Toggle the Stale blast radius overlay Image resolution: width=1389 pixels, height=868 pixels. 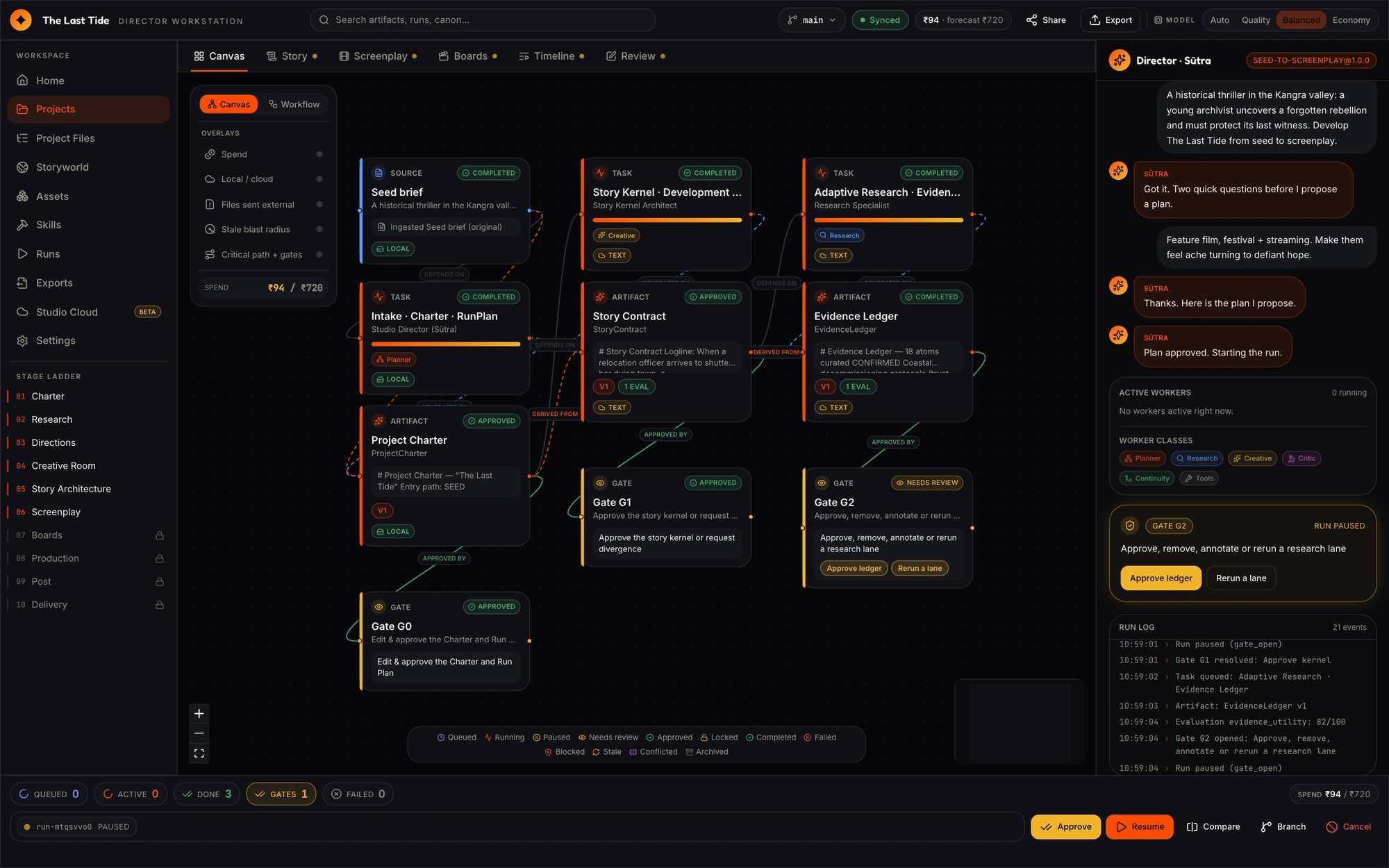click(263, 230)
